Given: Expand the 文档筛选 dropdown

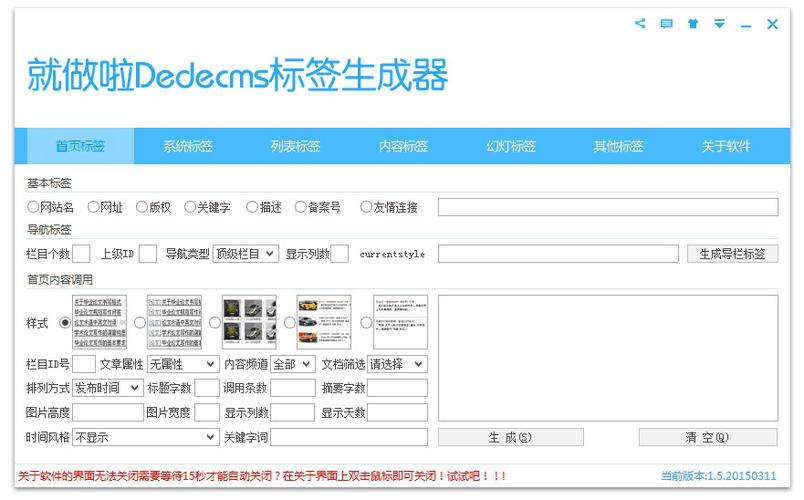Looking at the screenshot, I should click(397, 364).
